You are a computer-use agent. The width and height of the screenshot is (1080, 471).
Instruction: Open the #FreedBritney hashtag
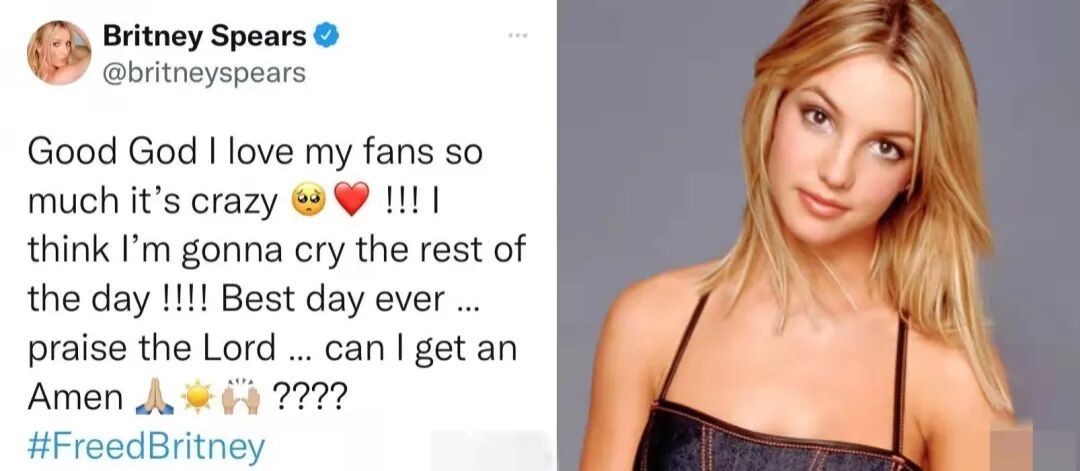(146, 447)
